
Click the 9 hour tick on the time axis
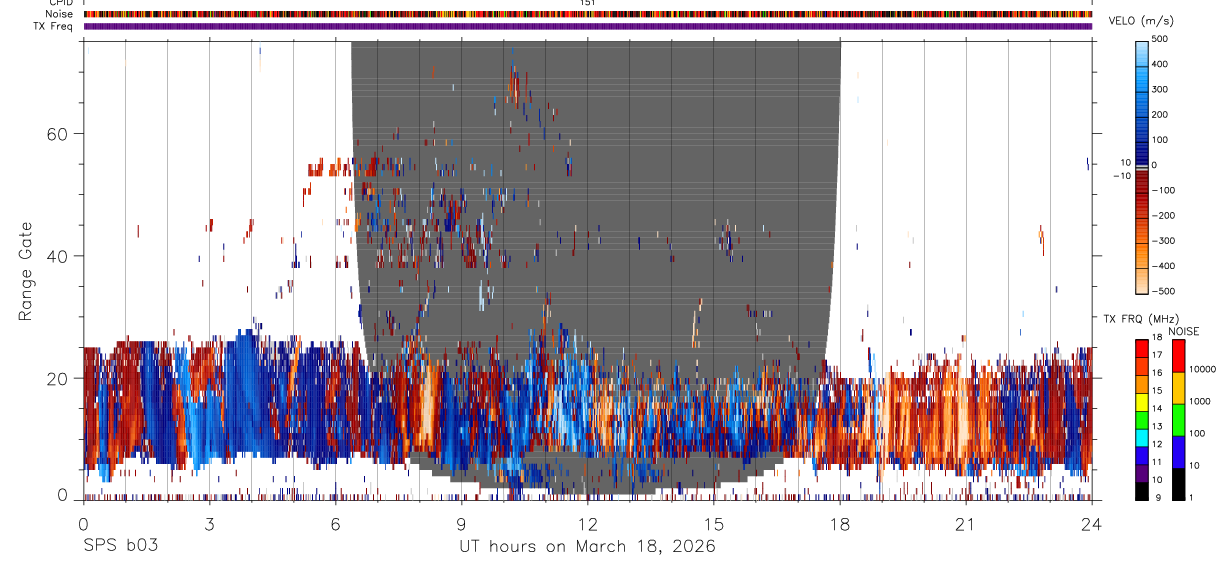[461, 523]
